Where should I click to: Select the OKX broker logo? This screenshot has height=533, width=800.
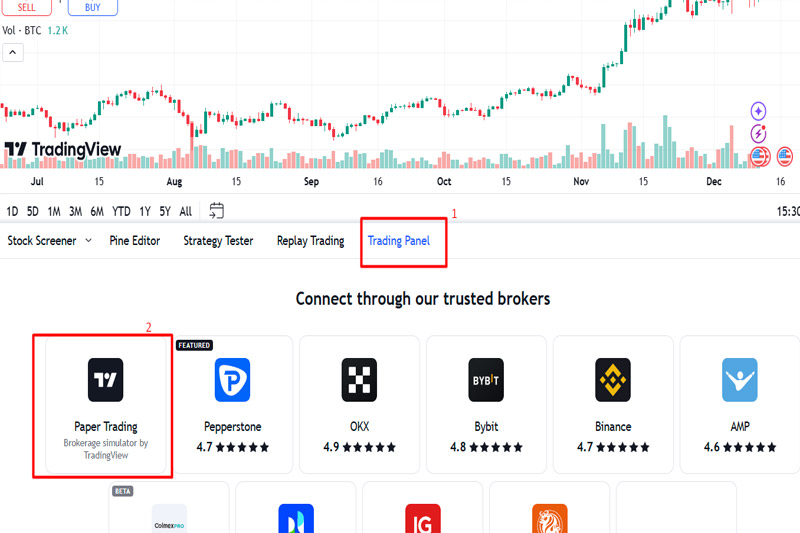(x=360, y=380)
